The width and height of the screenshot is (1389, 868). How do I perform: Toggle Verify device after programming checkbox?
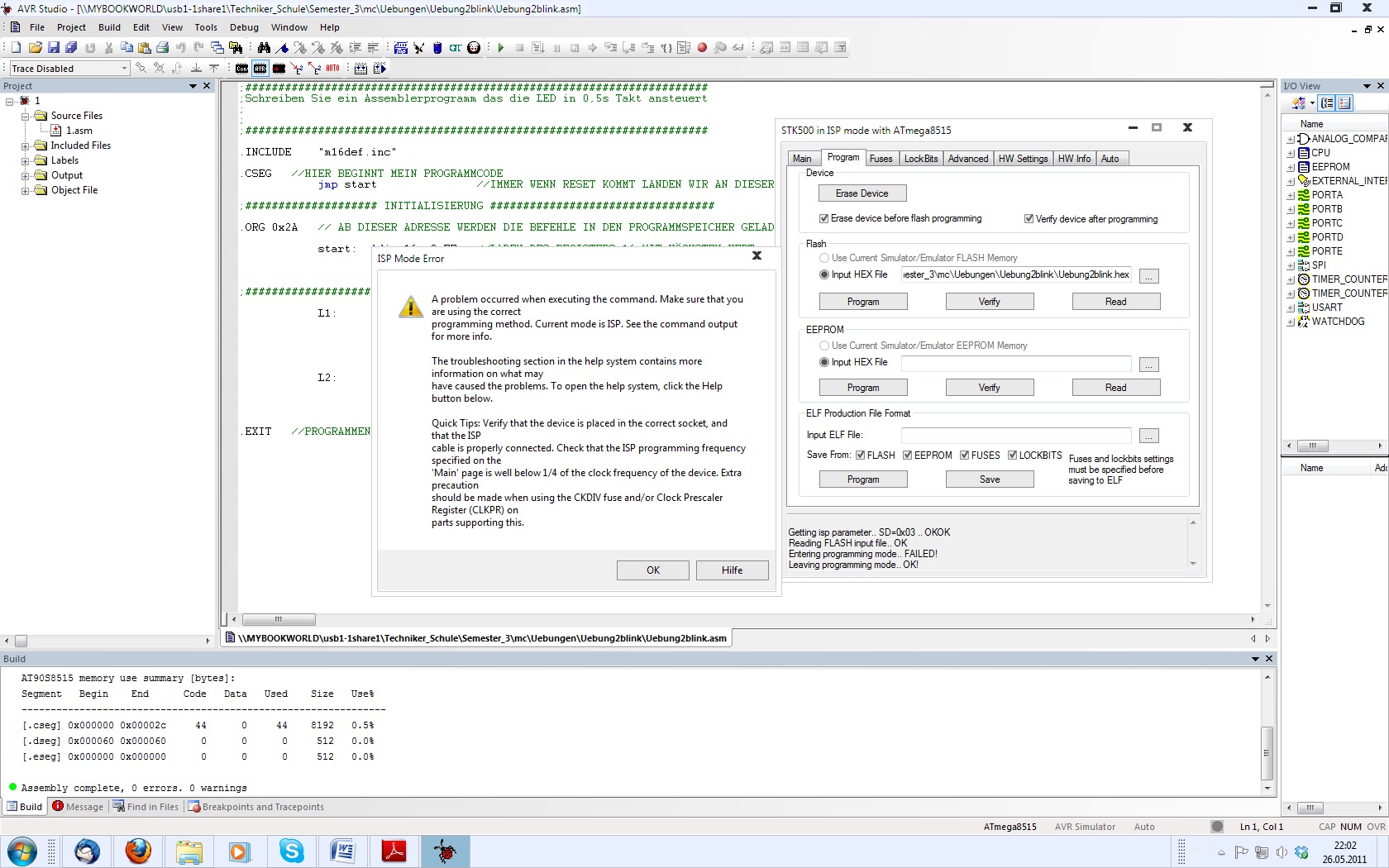pos(1029,219)
